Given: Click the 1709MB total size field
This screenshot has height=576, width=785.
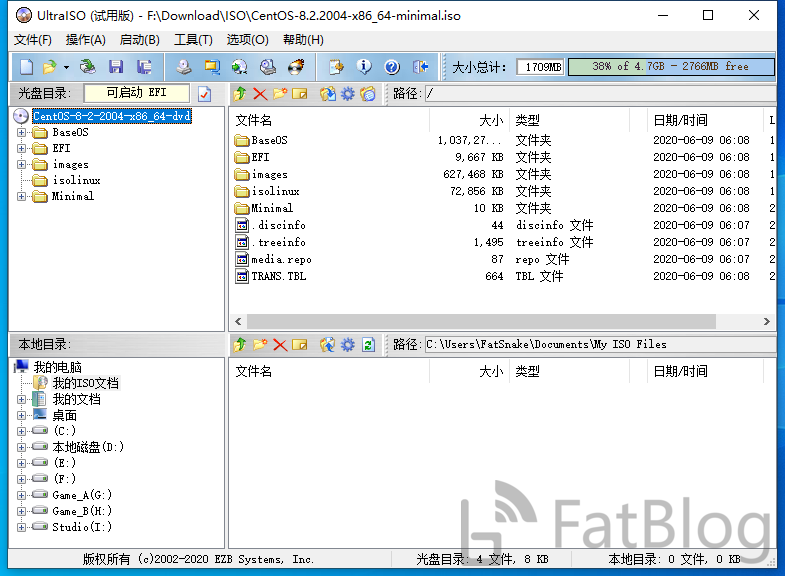Looking at the screenshot, I should coord(540,67).
